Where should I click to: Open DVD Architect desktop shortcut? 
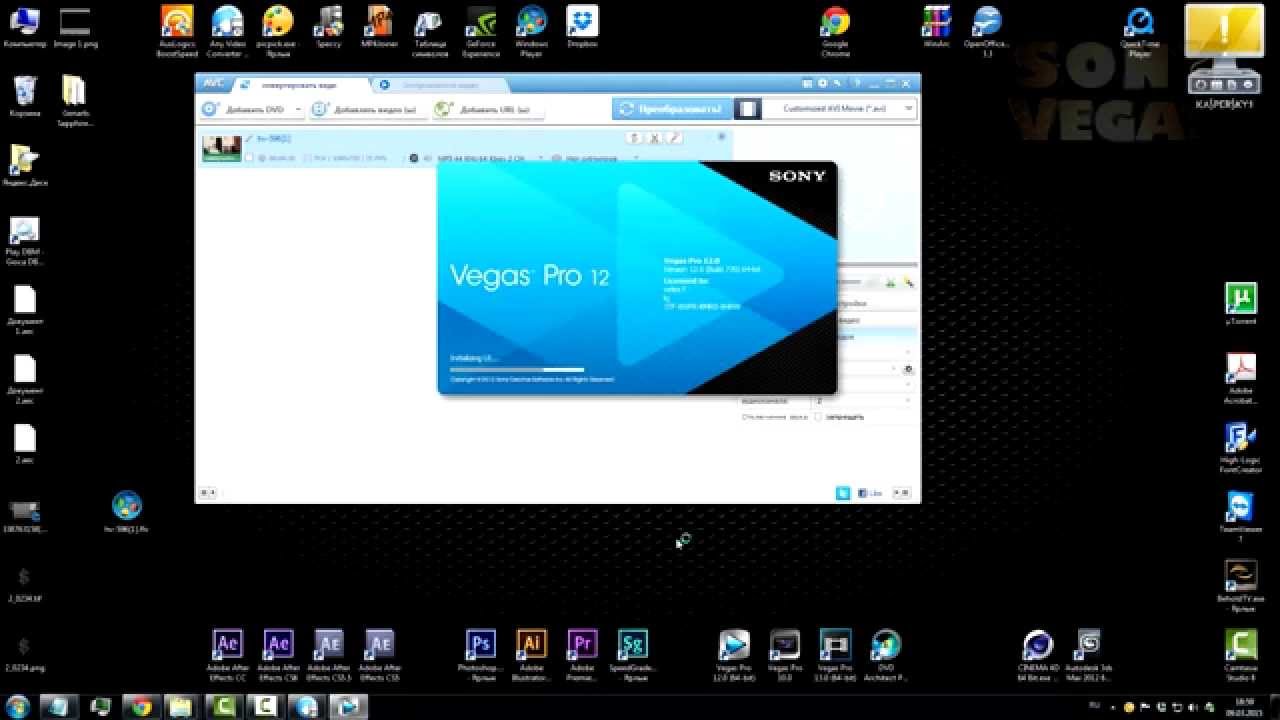pos(886,655)
